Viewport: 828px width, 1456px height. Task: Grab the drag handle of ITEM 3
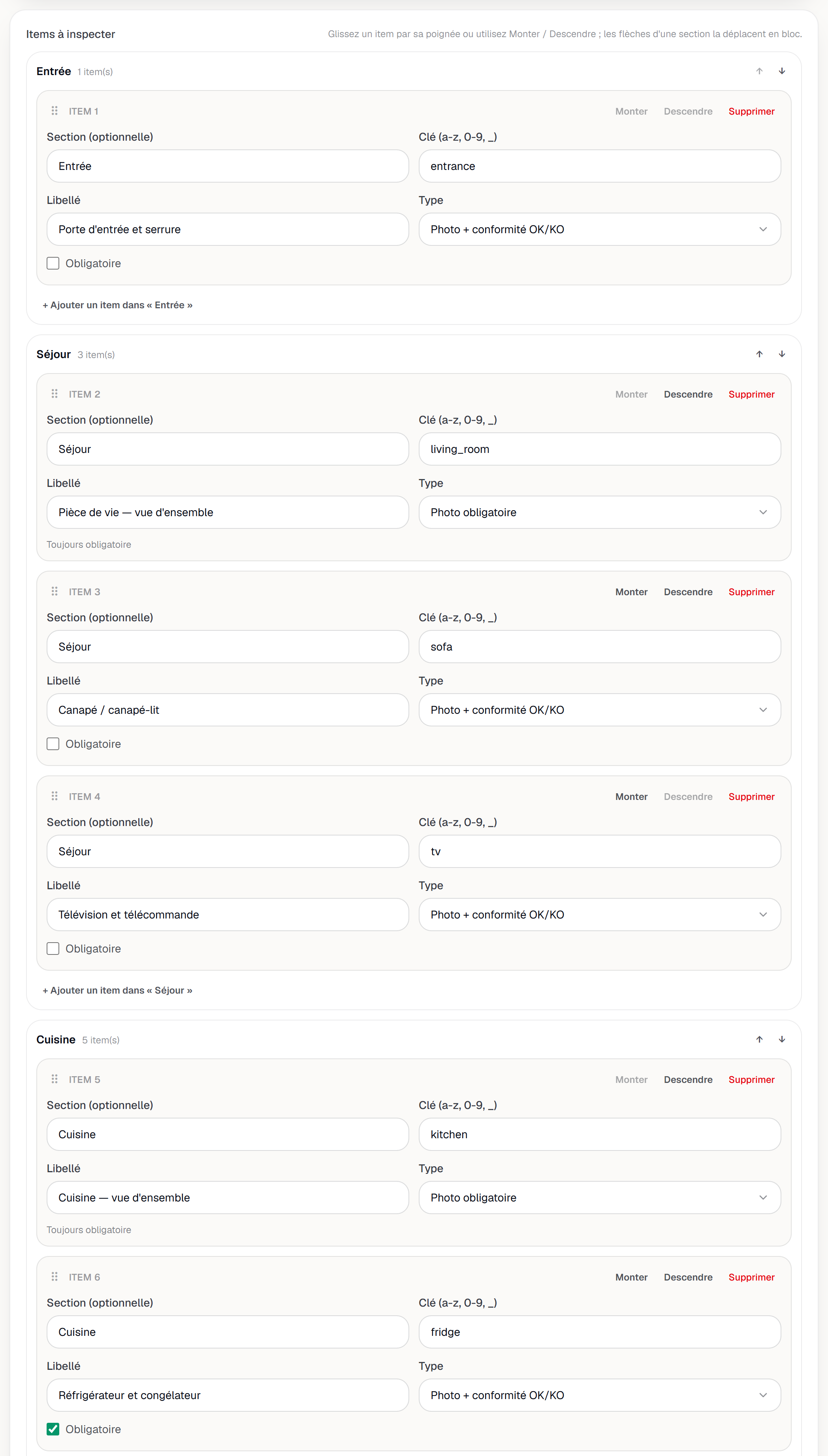[55, 591]
